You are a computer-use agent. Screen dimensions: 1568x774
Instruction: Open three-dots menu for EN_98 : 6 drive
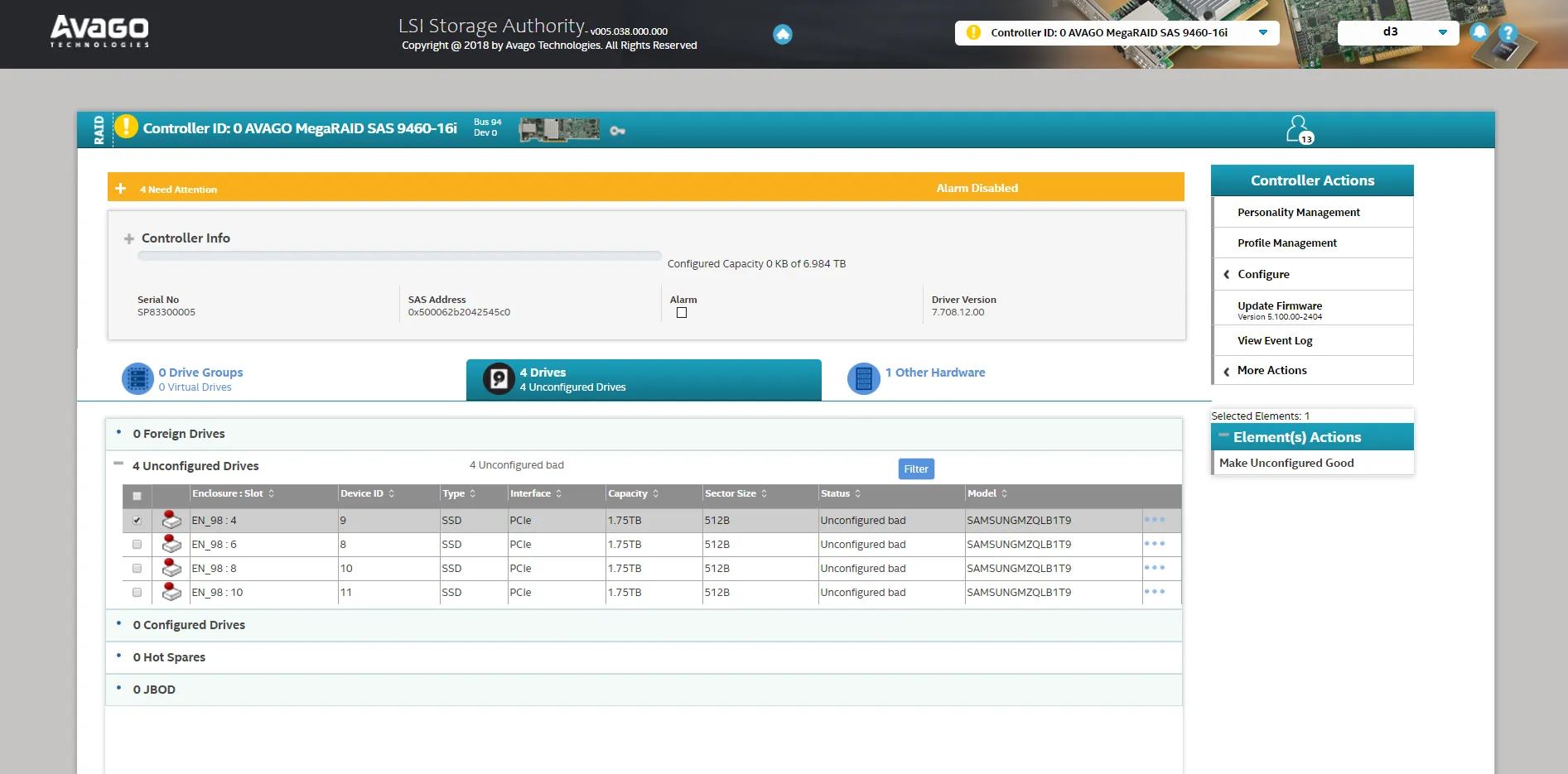tap(1154, 544)
